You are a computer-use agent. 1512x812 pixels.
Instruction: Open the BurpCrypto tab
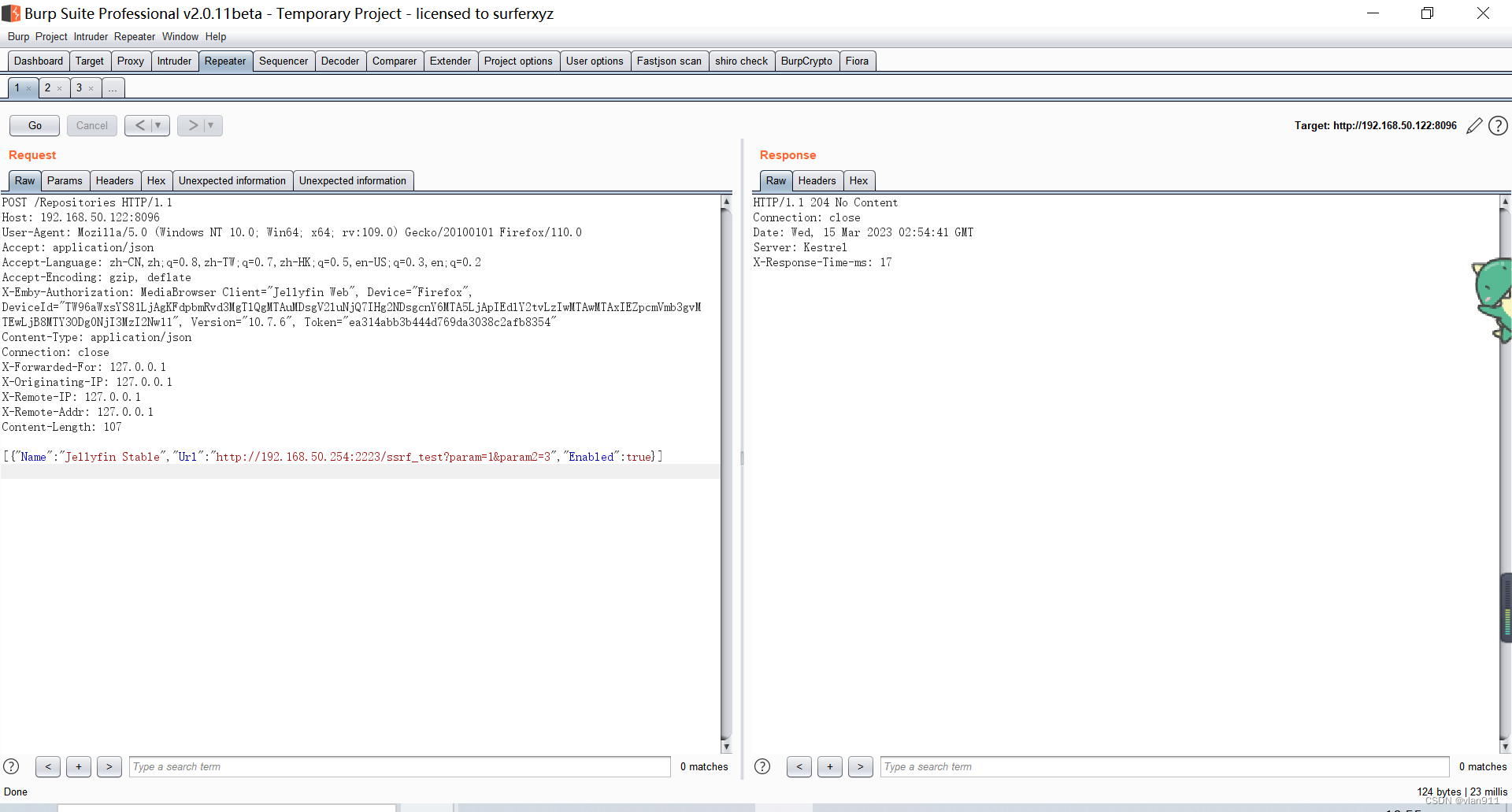pos(806,61)
